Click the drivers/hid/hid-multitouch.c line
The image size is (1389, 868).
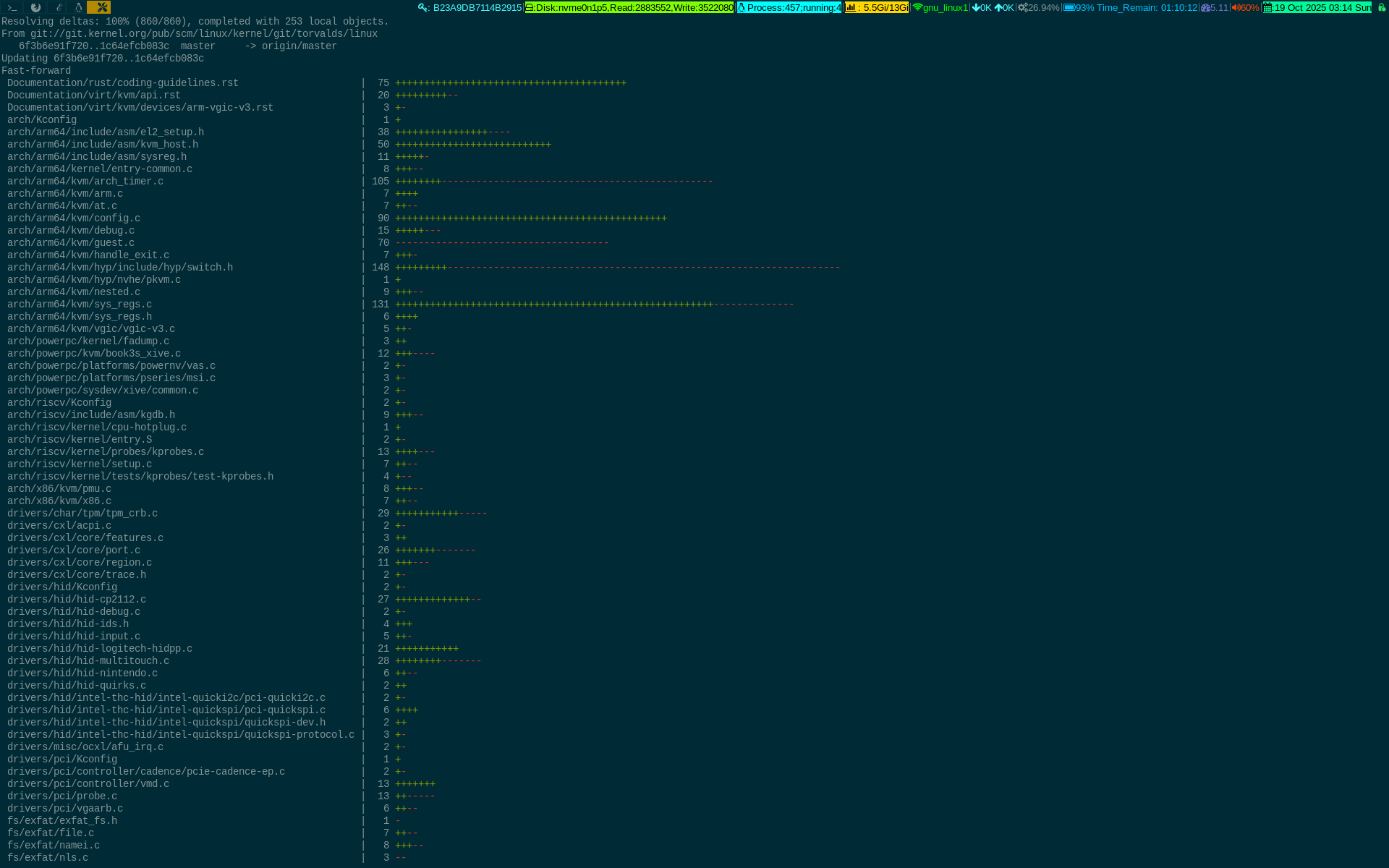pos(88,661)
